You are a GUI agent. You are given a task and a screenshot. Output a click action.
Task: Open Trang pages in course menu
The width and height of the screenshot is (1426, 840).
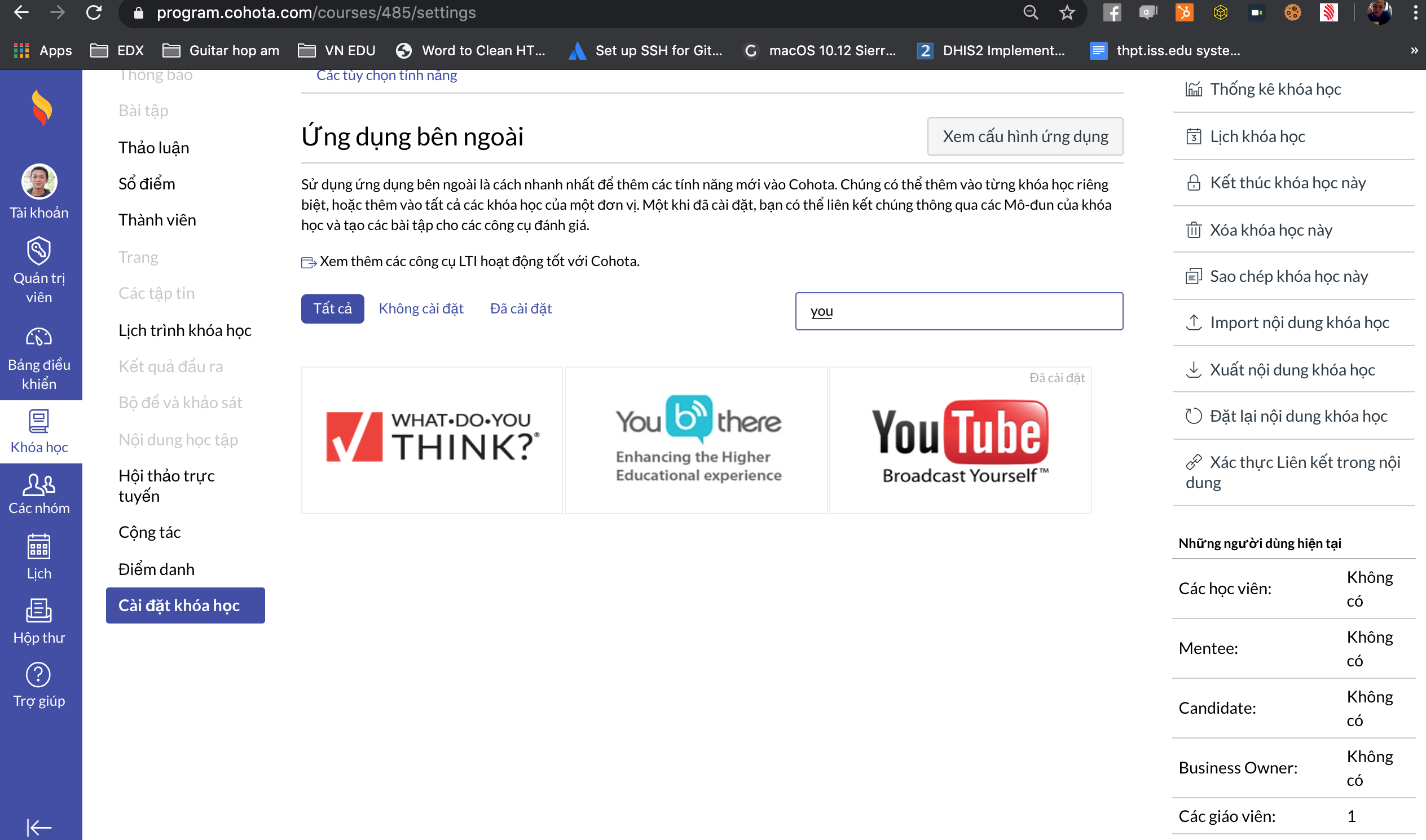tap(138, 257)
